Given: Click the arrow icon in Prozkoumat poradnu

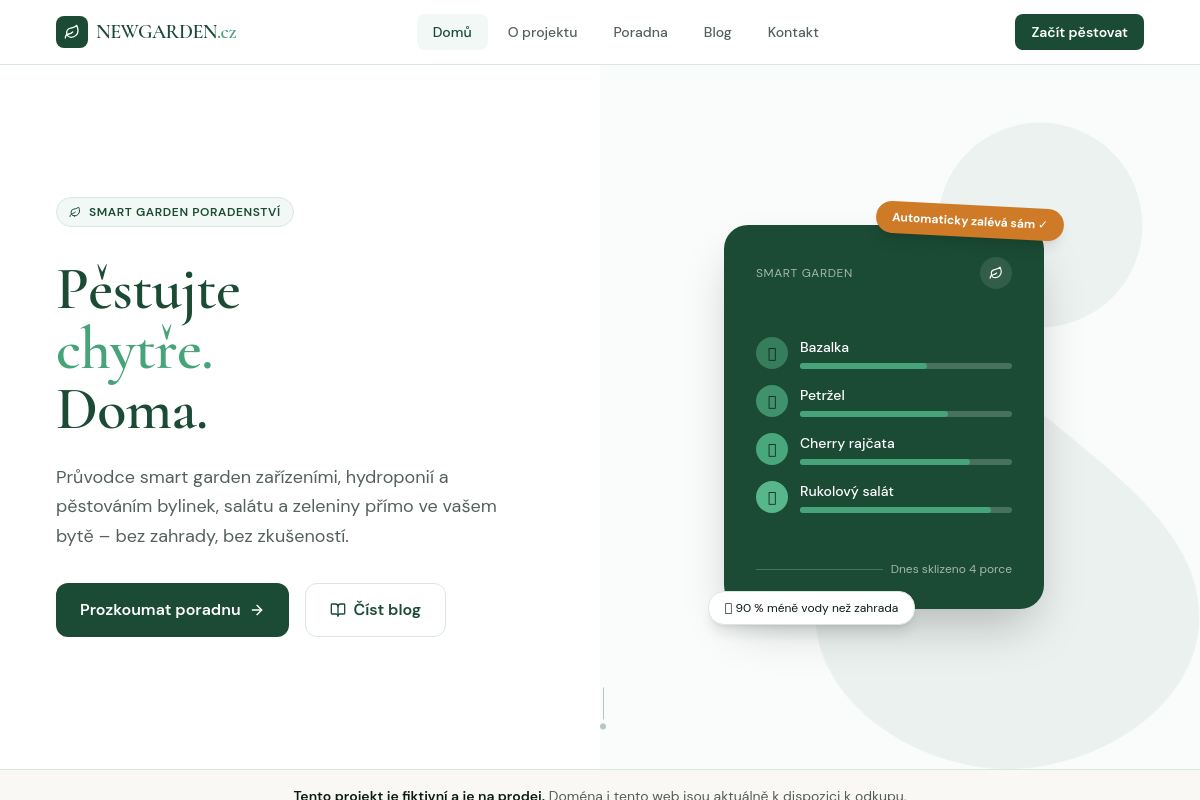Looking at the screenshot, I should 257,610.
